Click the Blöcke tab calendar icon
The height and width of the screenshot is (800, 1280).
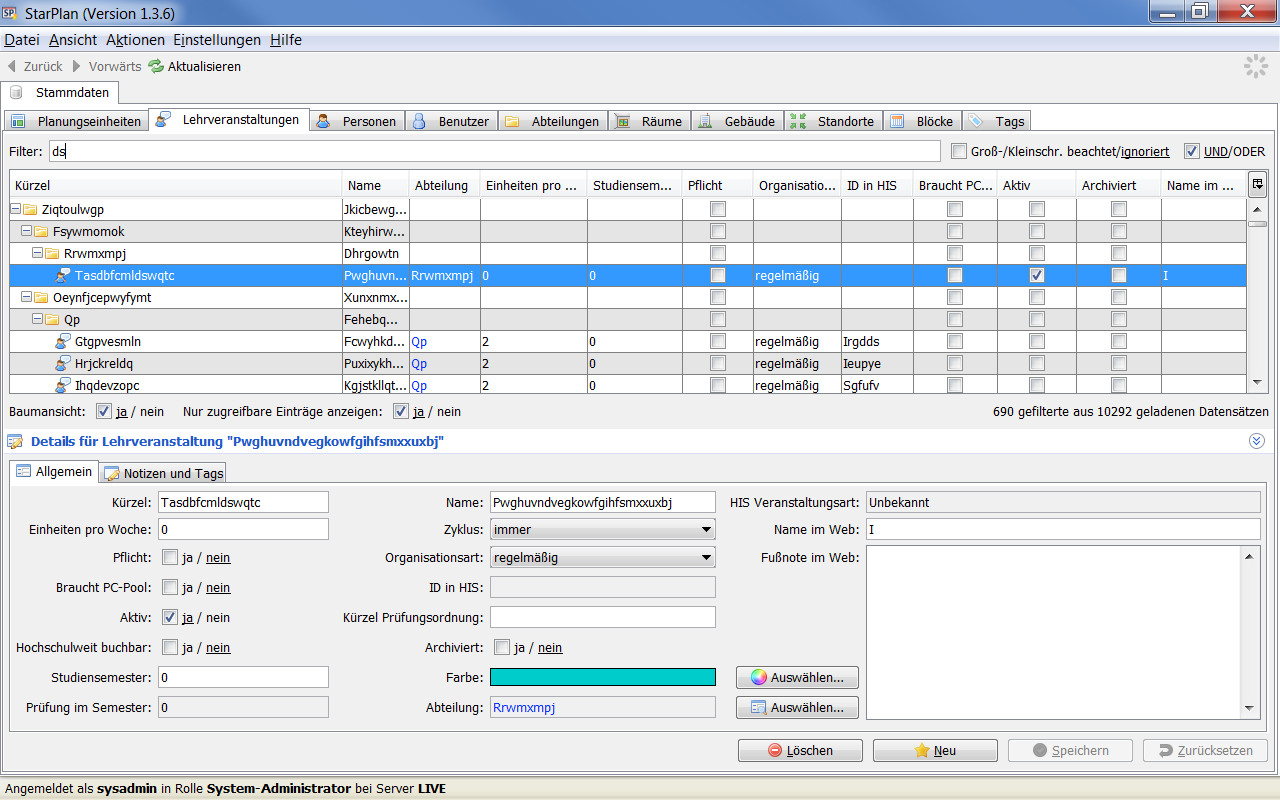click(897, 121)
